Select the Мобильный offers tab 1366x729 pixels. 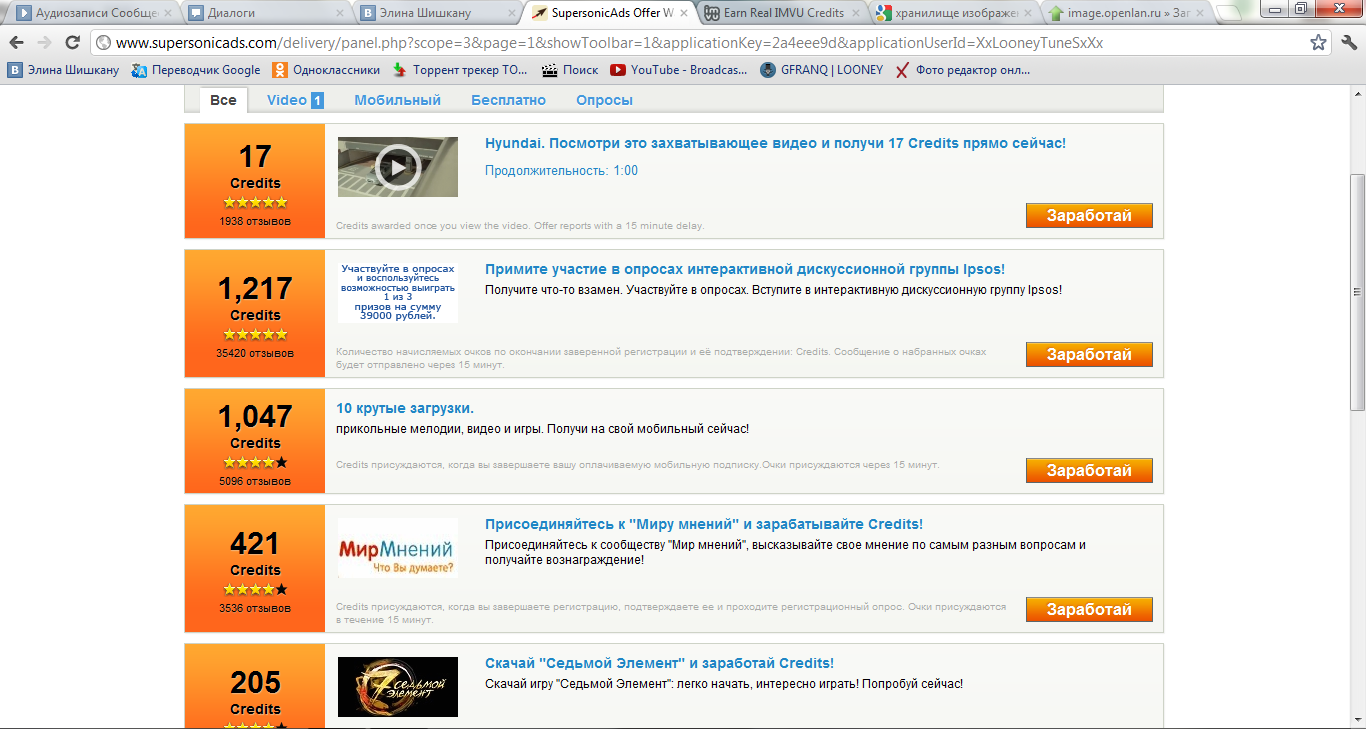[397, 100]
